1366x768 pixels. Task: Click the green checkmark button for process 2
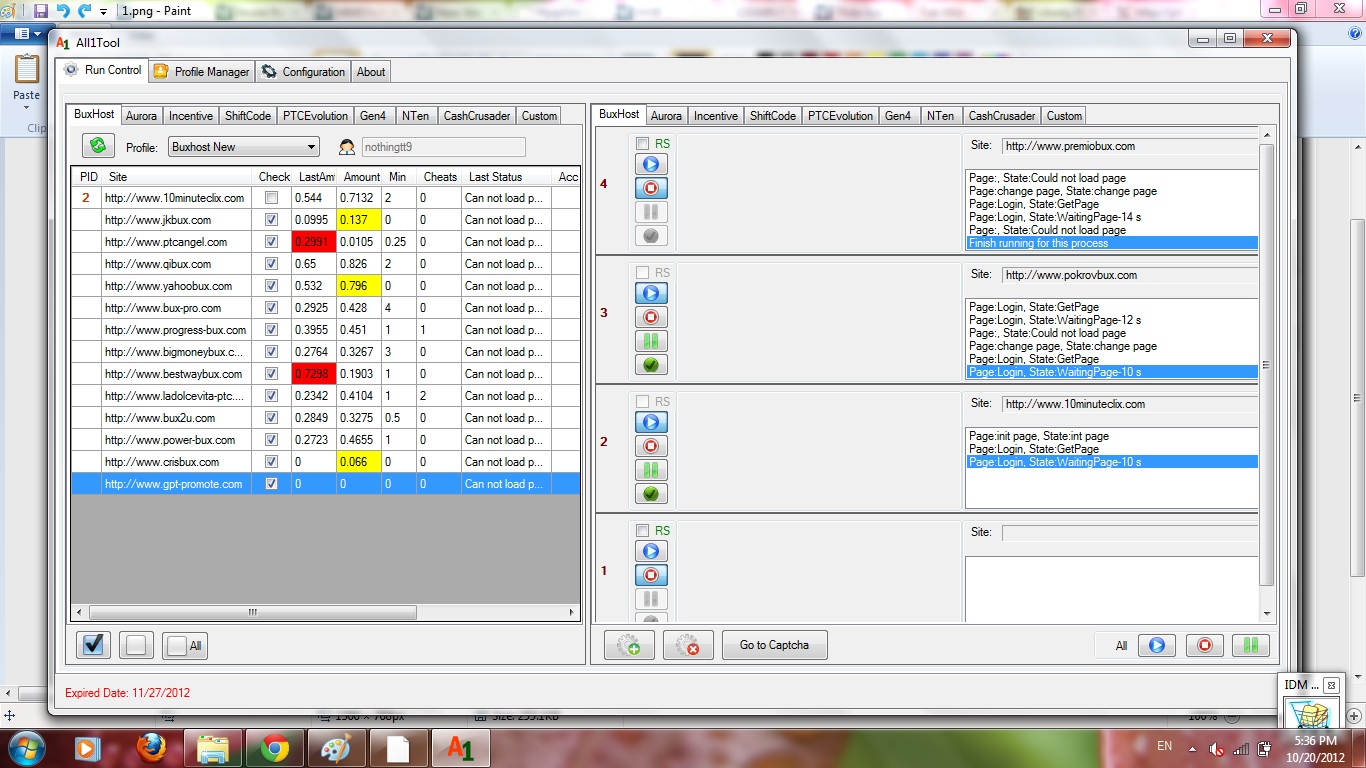(x=651, y=494)
